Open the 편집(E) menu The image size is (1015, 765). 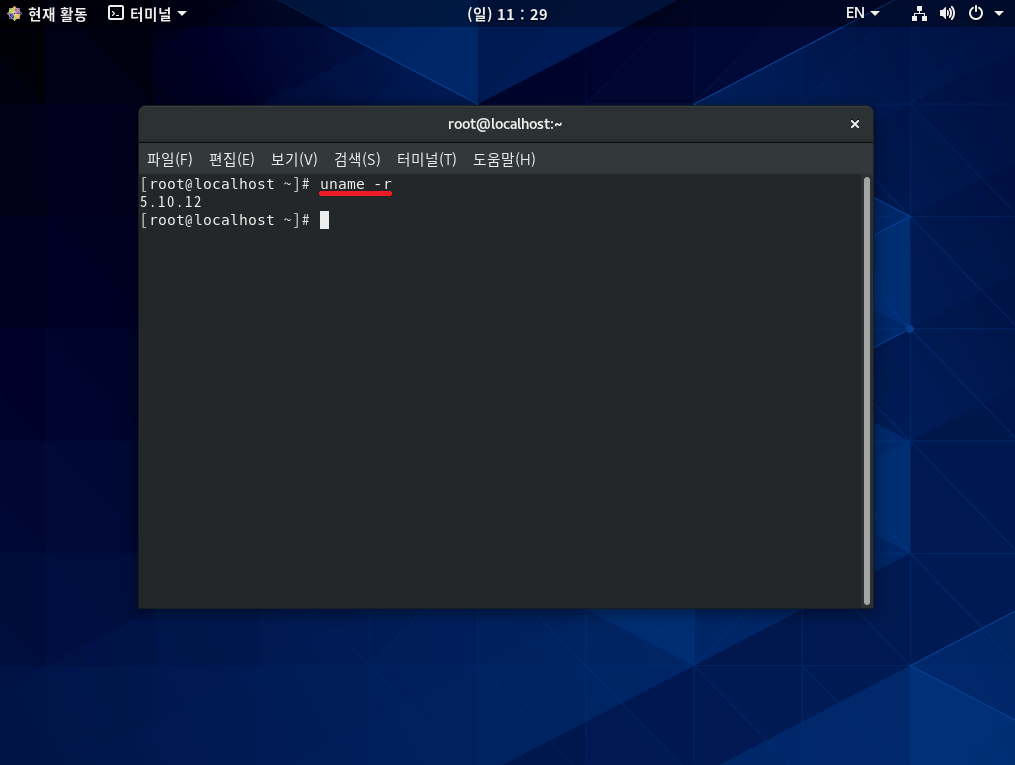pyautogui.click(x=232, y=159)
